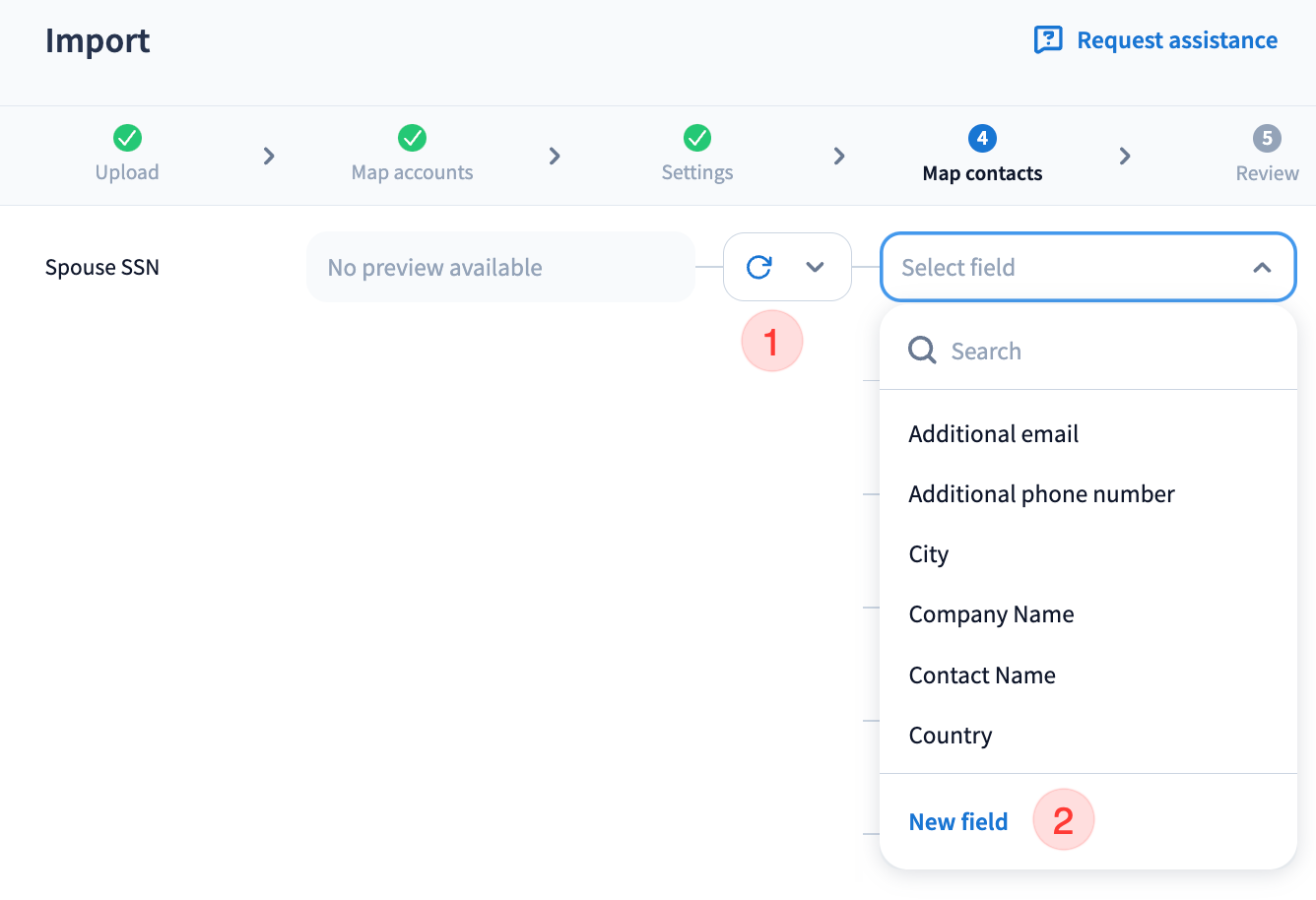Pick Country from field list
This screenshot has width=1316, height=900.
(950, 736)
